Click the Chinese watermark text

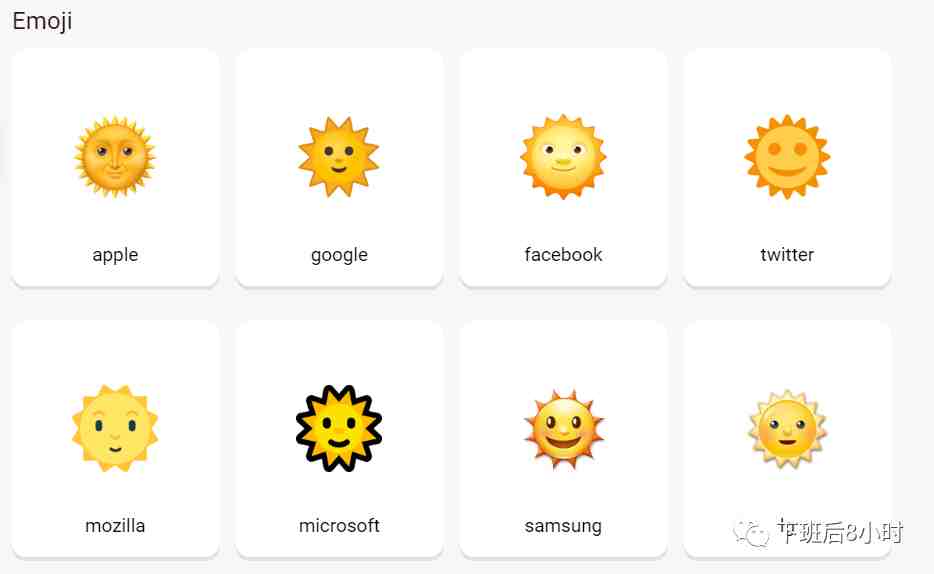(840, 532)
